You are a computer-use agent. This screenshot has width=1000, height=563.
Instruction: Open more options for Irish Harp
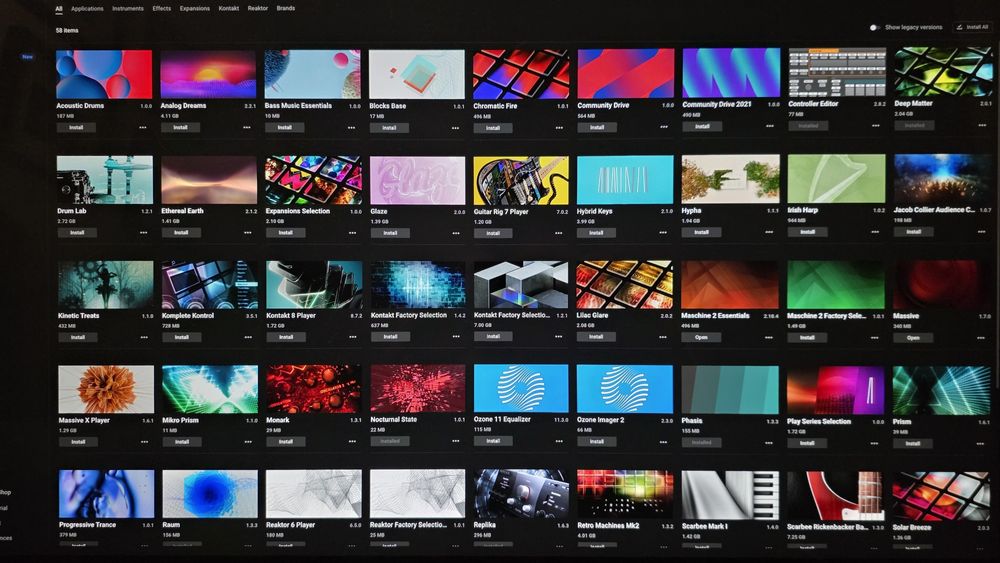[x=875, y=232]
